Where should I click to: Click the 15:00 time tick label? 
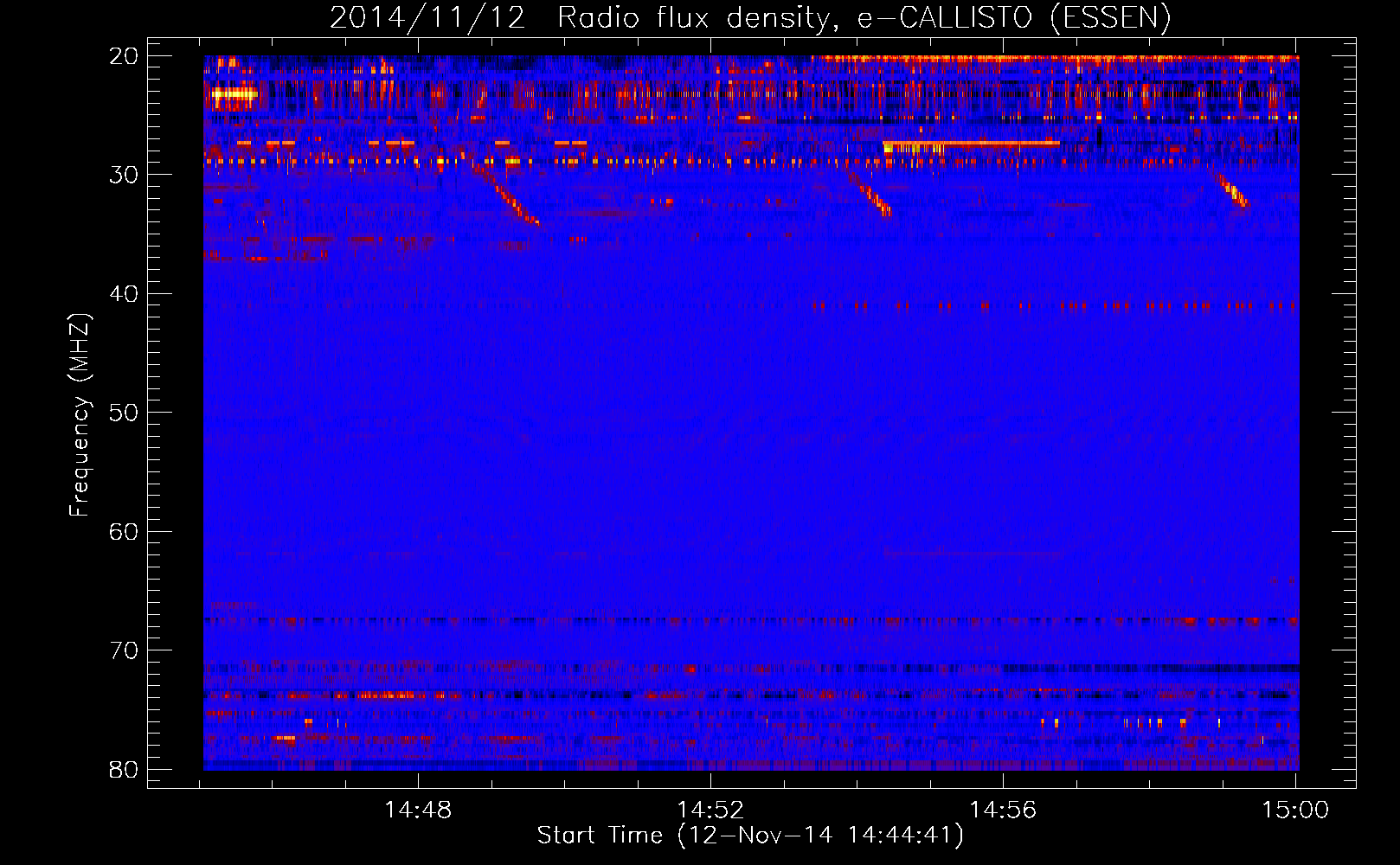1295,811
